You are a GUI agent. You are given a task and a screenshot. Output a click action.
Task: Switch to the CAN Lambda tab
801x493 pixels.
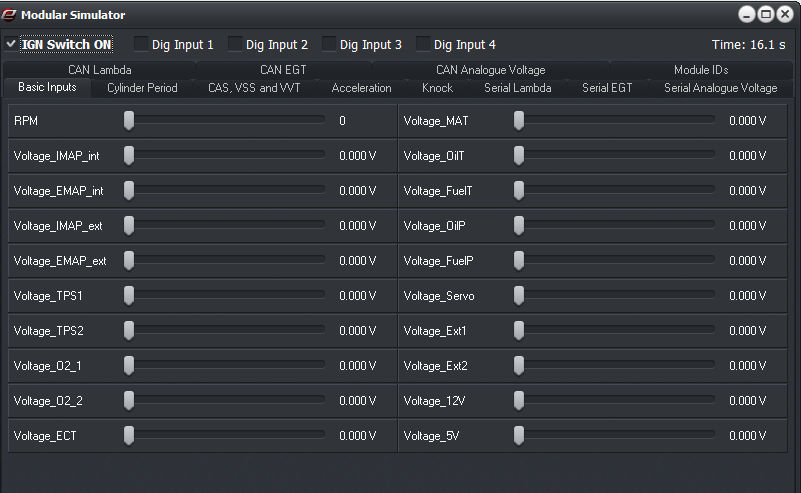pyautogui.click(x=100, y=69)
